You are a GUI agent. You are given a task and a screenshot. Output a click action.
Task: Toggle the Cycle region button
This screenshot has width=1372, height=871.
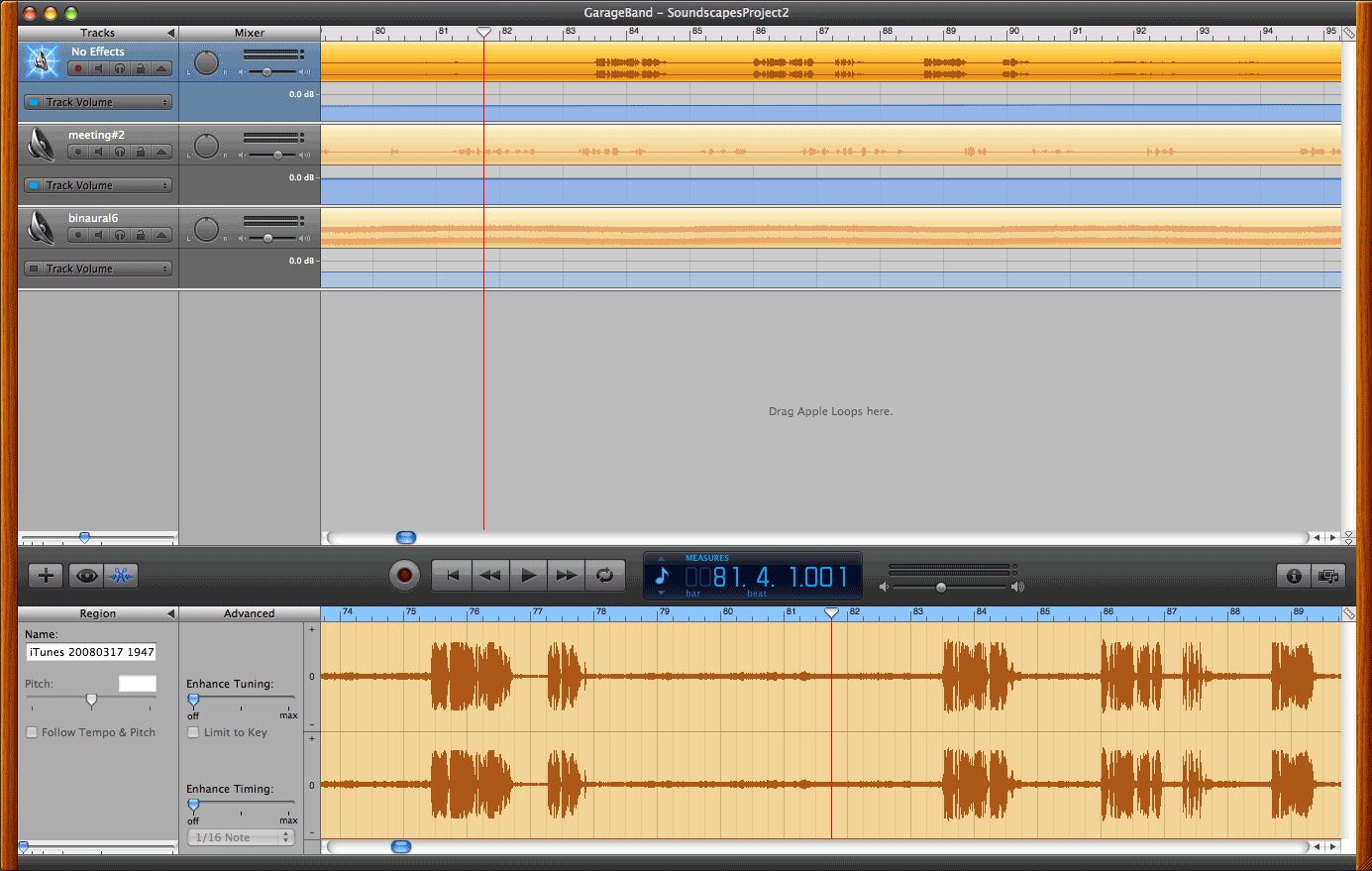coord(604,575)
